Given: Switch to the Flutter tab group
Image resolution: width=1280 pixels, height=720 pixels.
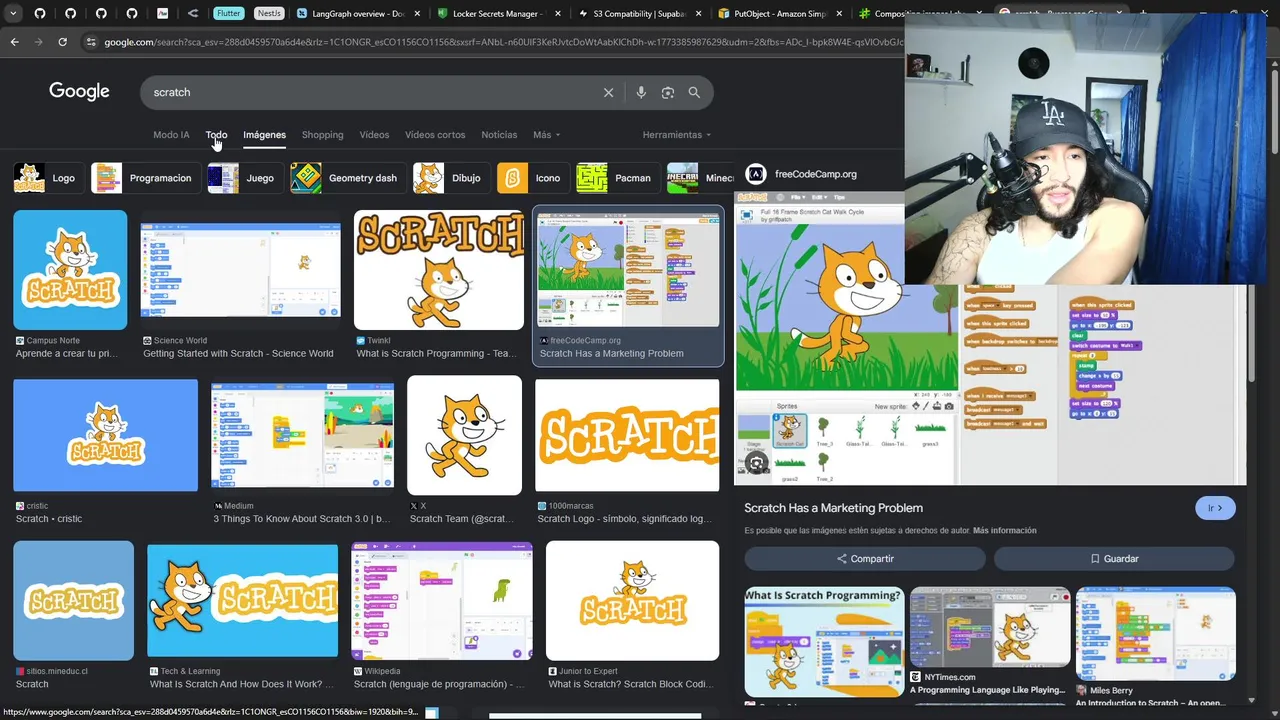Looking at the screenshot, I should coord(228,14).
